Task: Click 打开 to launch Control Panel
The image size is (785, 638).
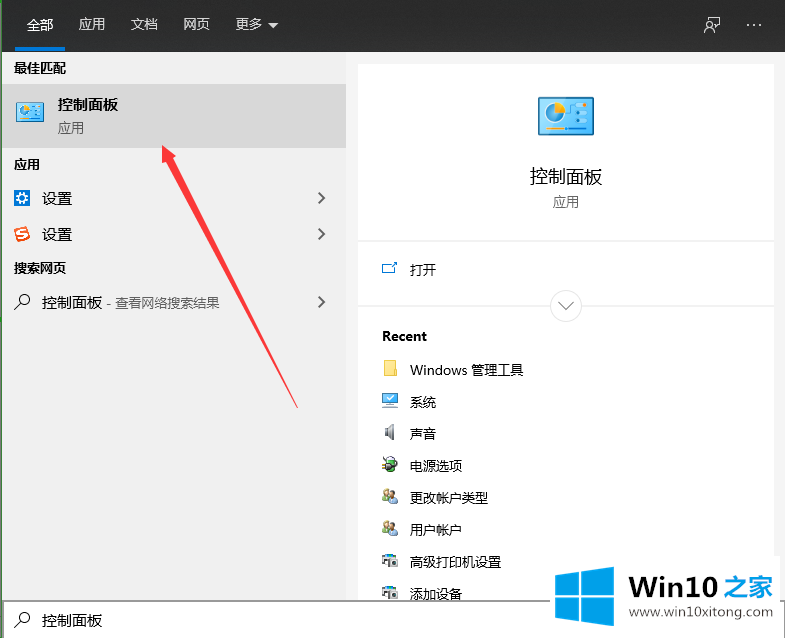Action: [x=423, y=269]
